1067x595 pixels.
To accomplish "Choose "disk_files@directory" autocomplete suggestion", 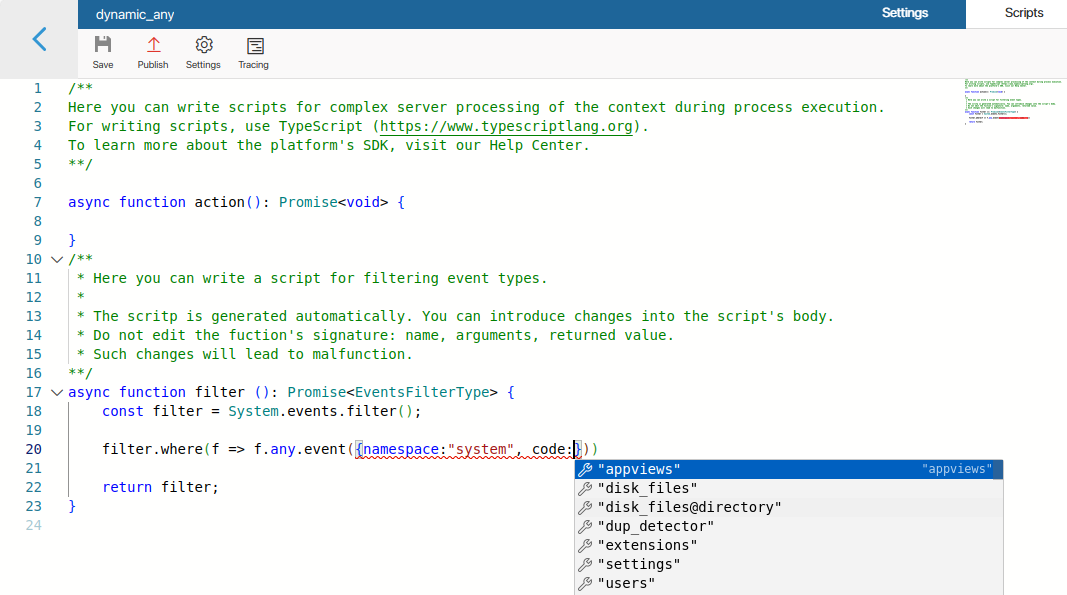I will [x=690, y=507].
